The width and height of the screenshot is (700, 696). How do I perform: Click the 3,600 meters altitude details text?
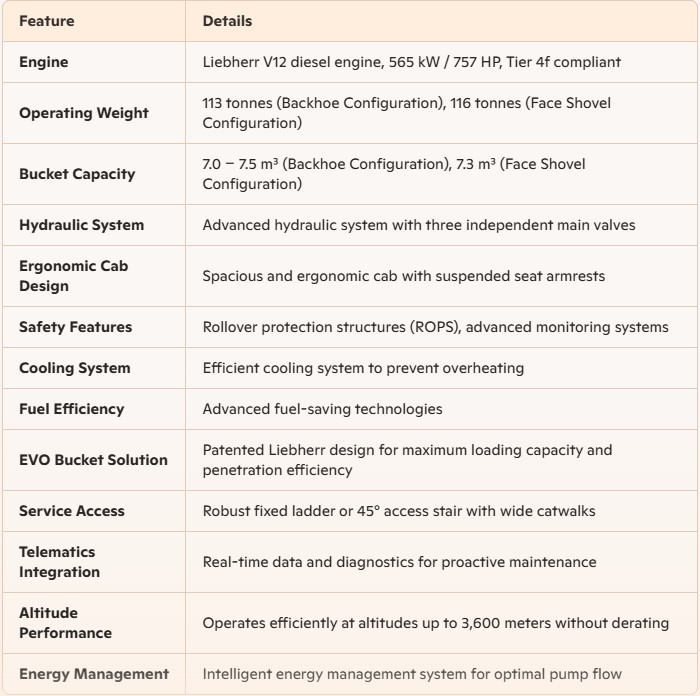click(435, 623)
